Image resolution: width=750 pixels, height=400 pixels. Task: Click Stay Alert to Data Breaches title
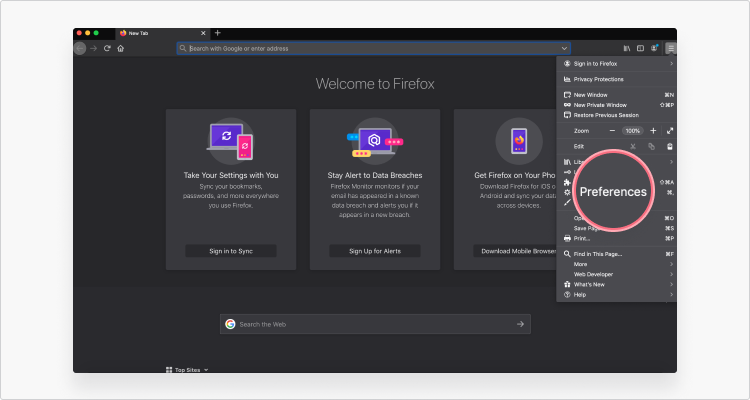pos(375,175)
